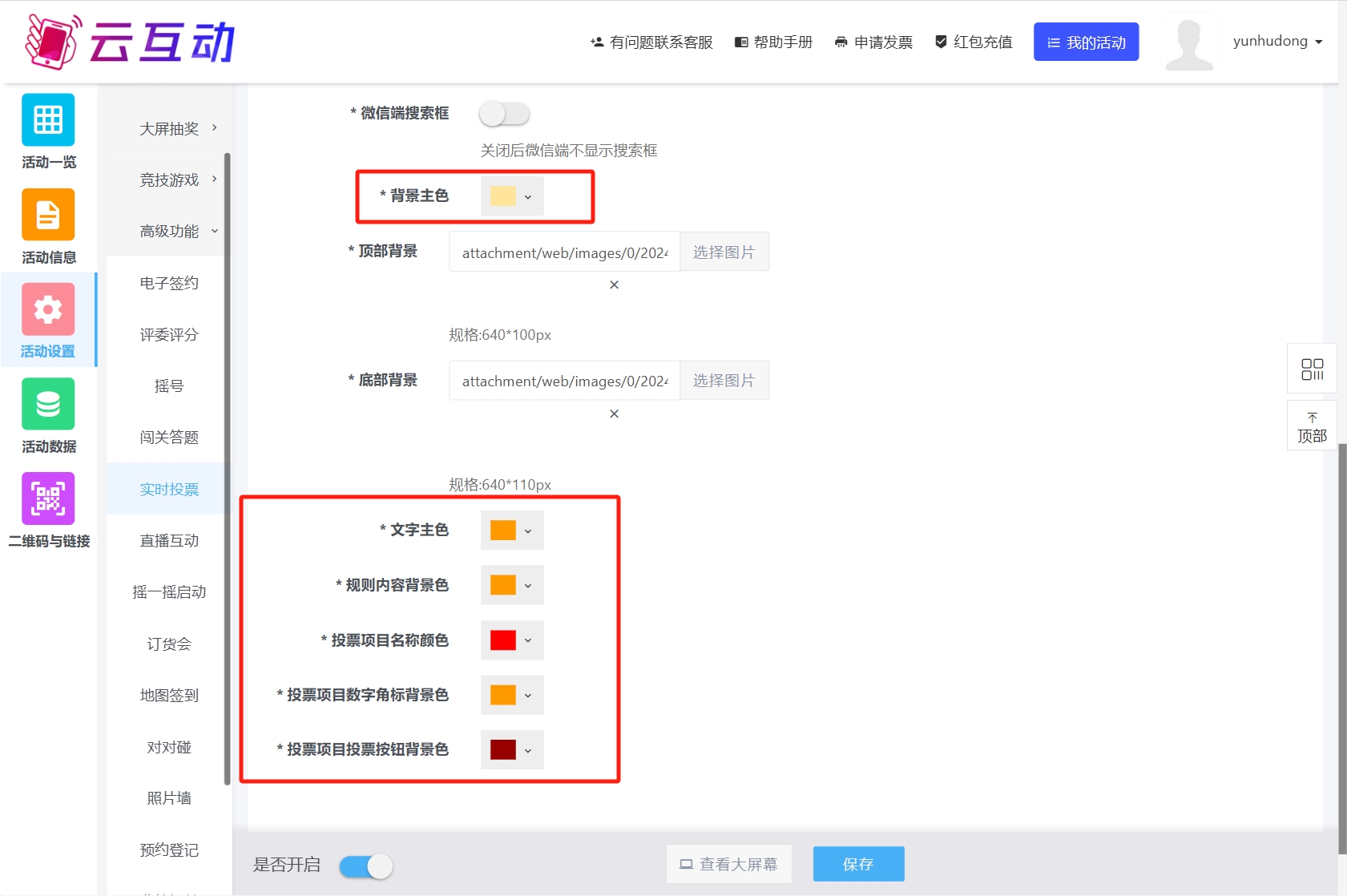Open the 活动一览 grid icon
This screenshot has width=1347, height=896.
pyautogui.click(x=48, y=120)
